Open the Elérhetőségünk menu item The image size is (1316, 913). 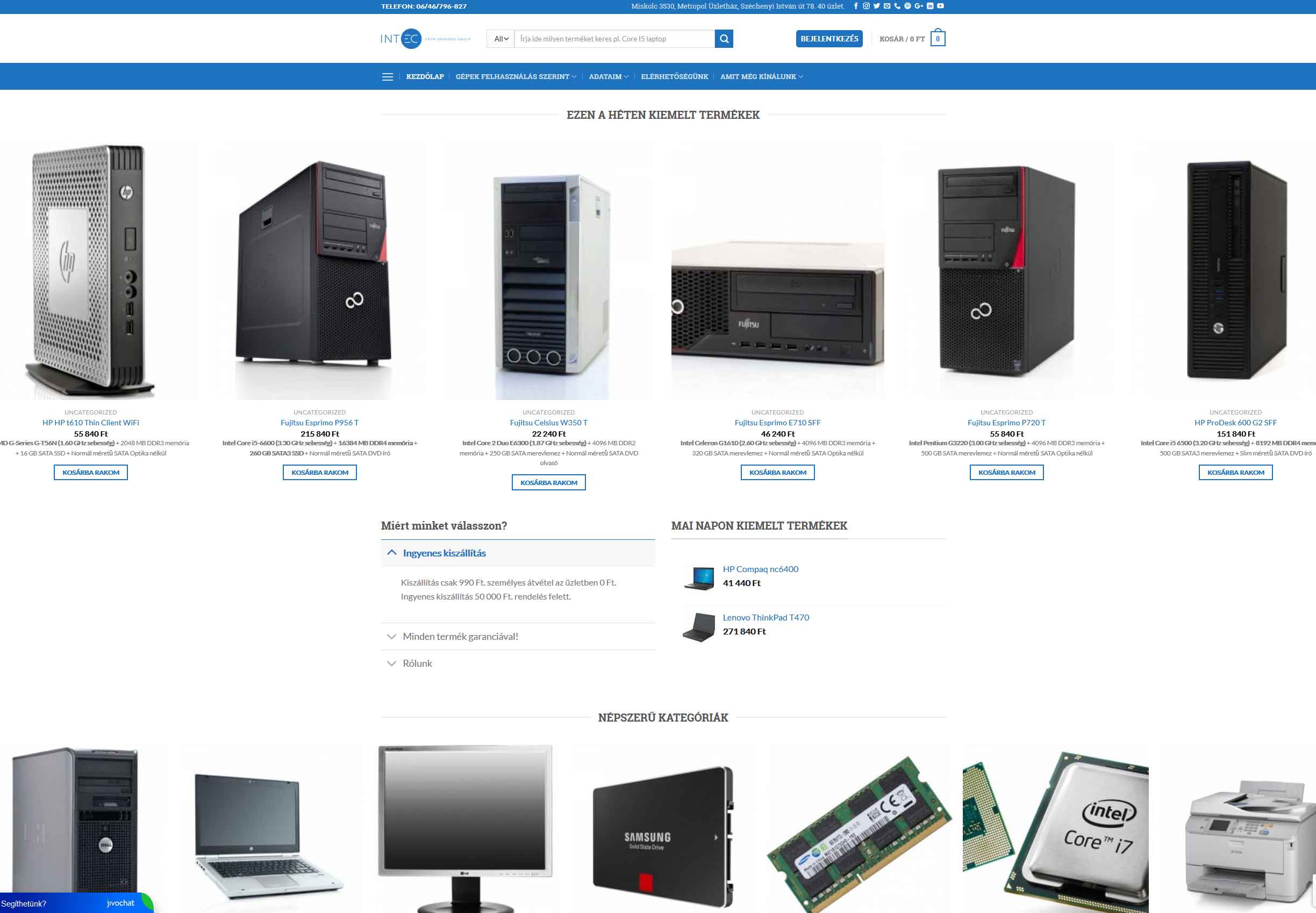click(674, 77)
